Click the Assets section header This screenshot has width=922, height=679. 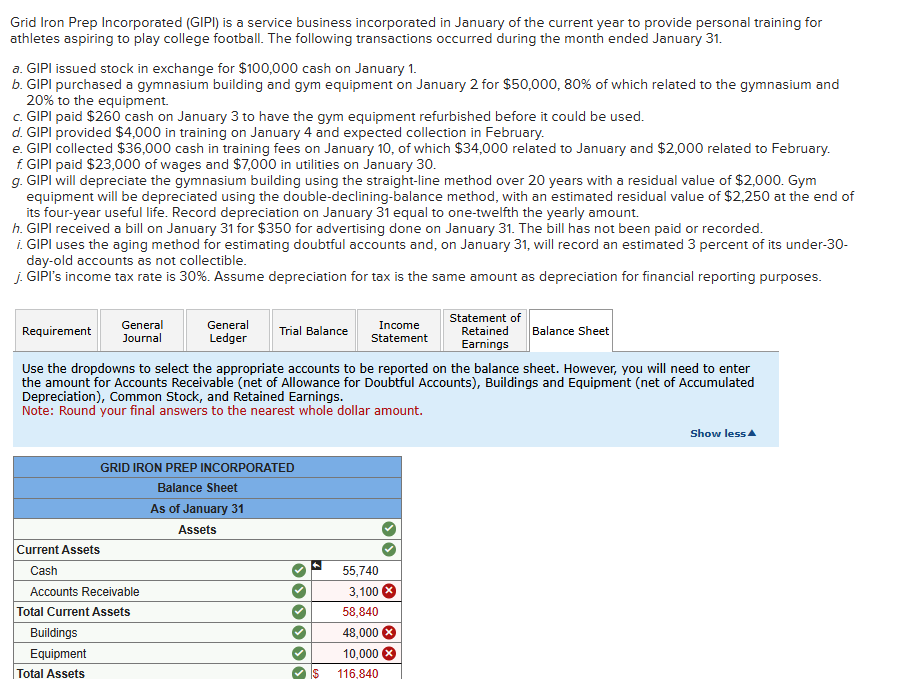tap(198, 529)
